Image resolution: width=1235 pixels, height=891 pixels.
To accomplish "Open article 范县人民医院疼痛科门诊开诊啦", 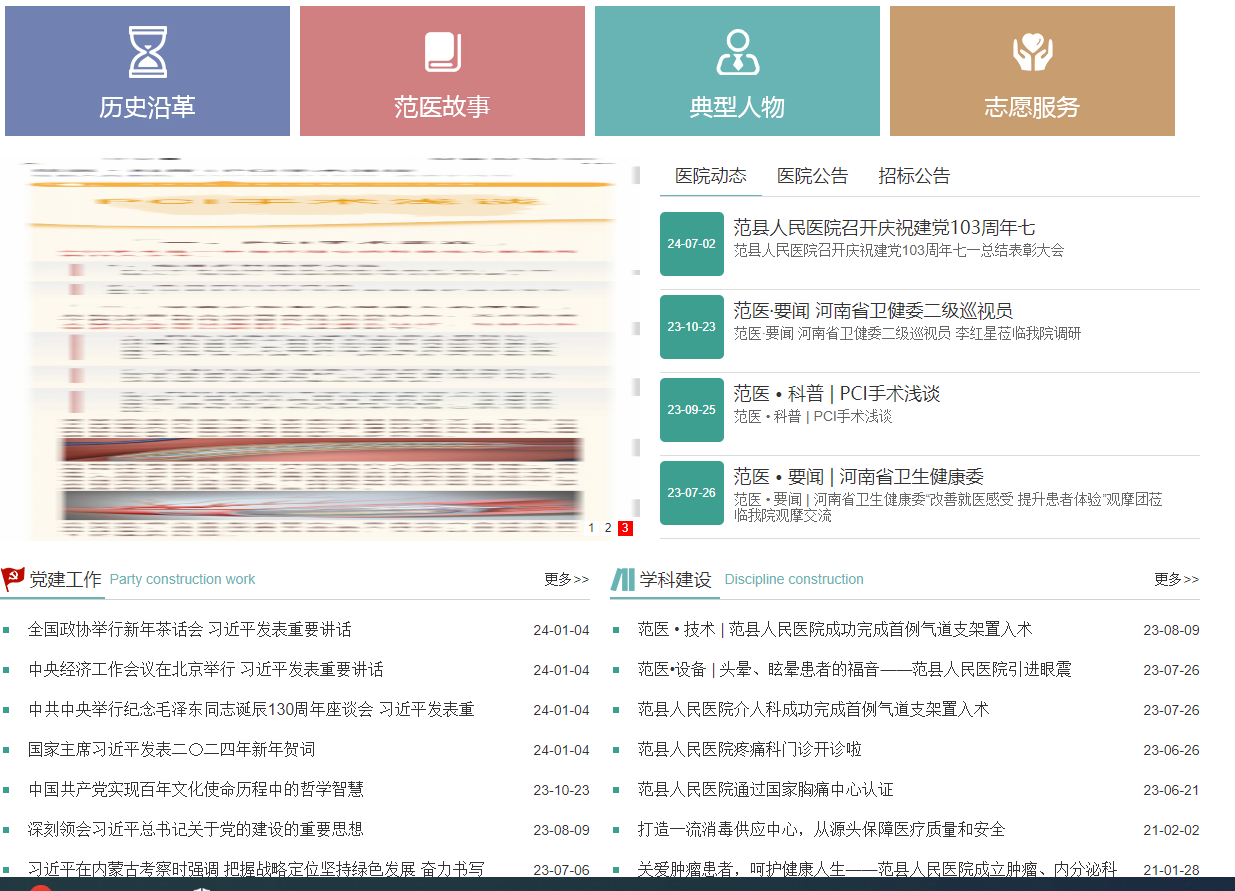I will [x=750, y=750].
